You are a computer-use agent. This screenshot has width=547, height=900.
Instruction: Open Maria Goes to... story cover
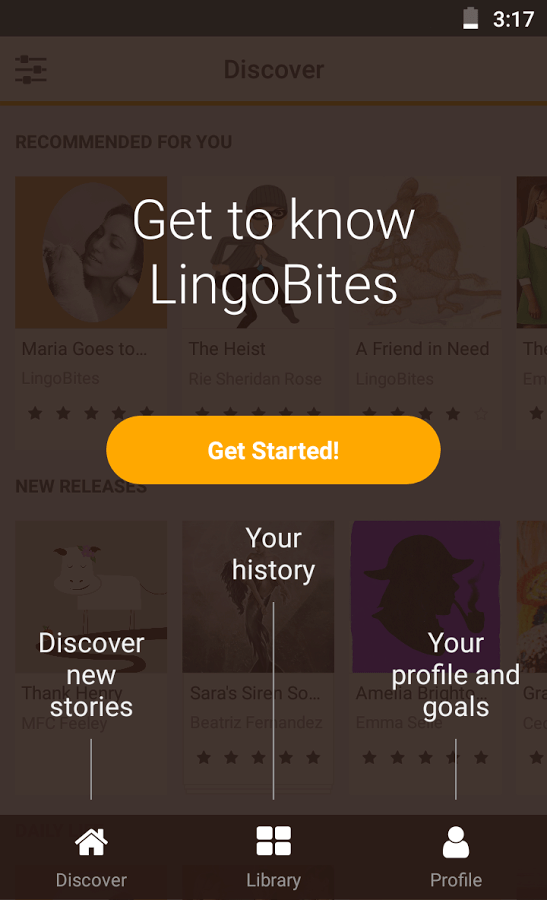pyautogui.click(x=91, y=253)
